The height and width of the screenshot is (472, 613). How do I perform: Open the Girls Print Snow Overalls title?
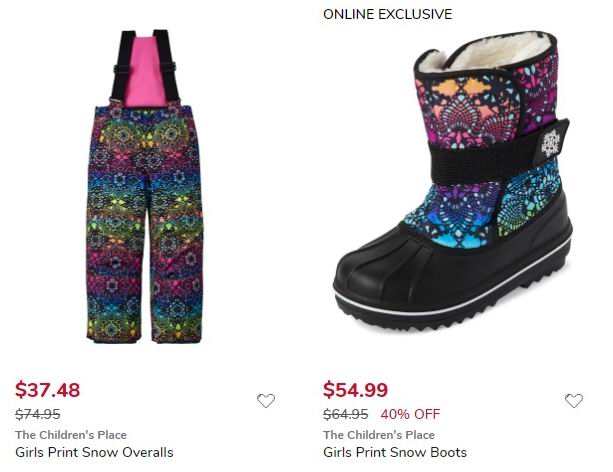94,452
